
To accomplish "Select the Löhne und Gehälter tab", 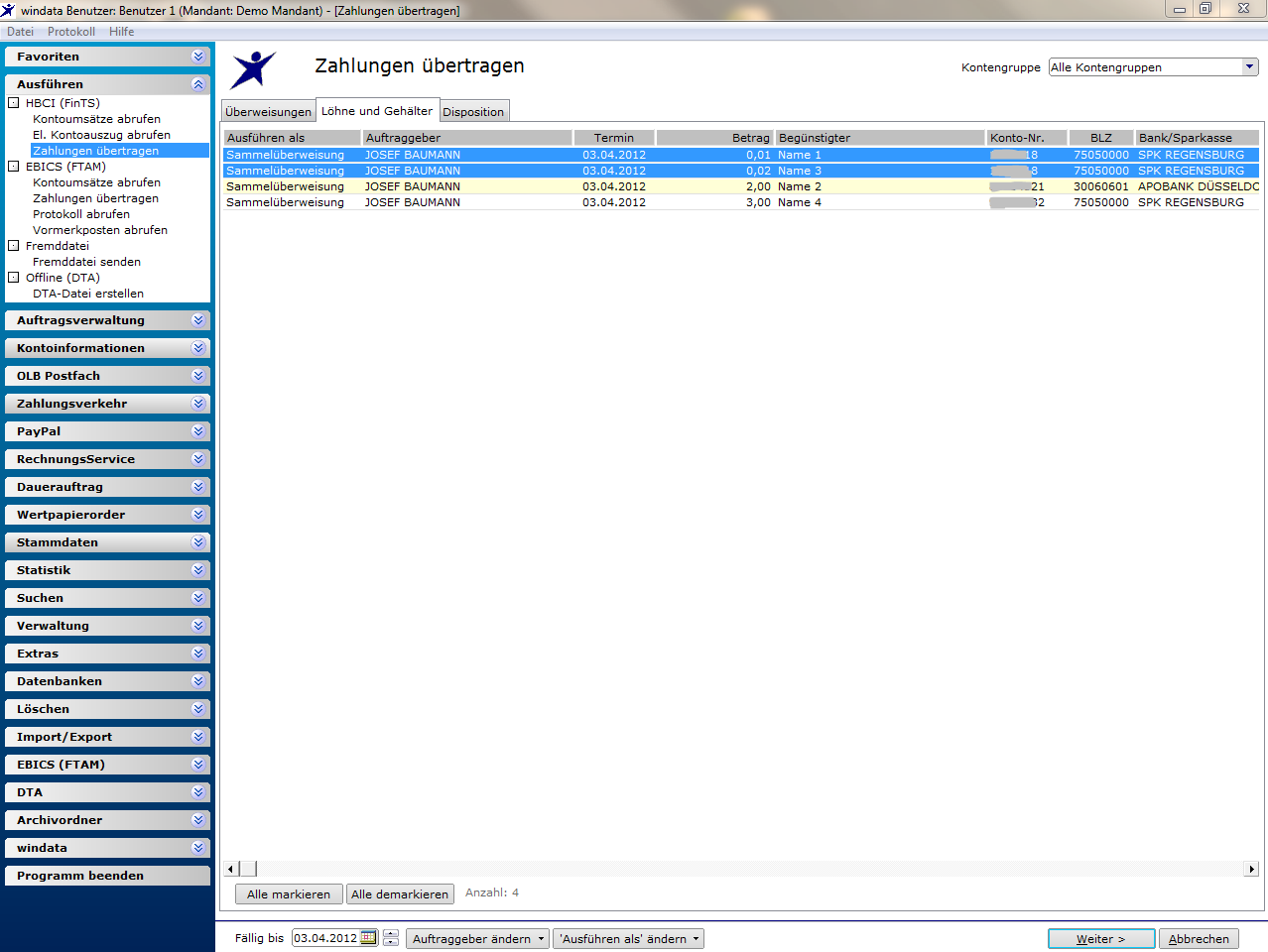I will tap(377, 111).
